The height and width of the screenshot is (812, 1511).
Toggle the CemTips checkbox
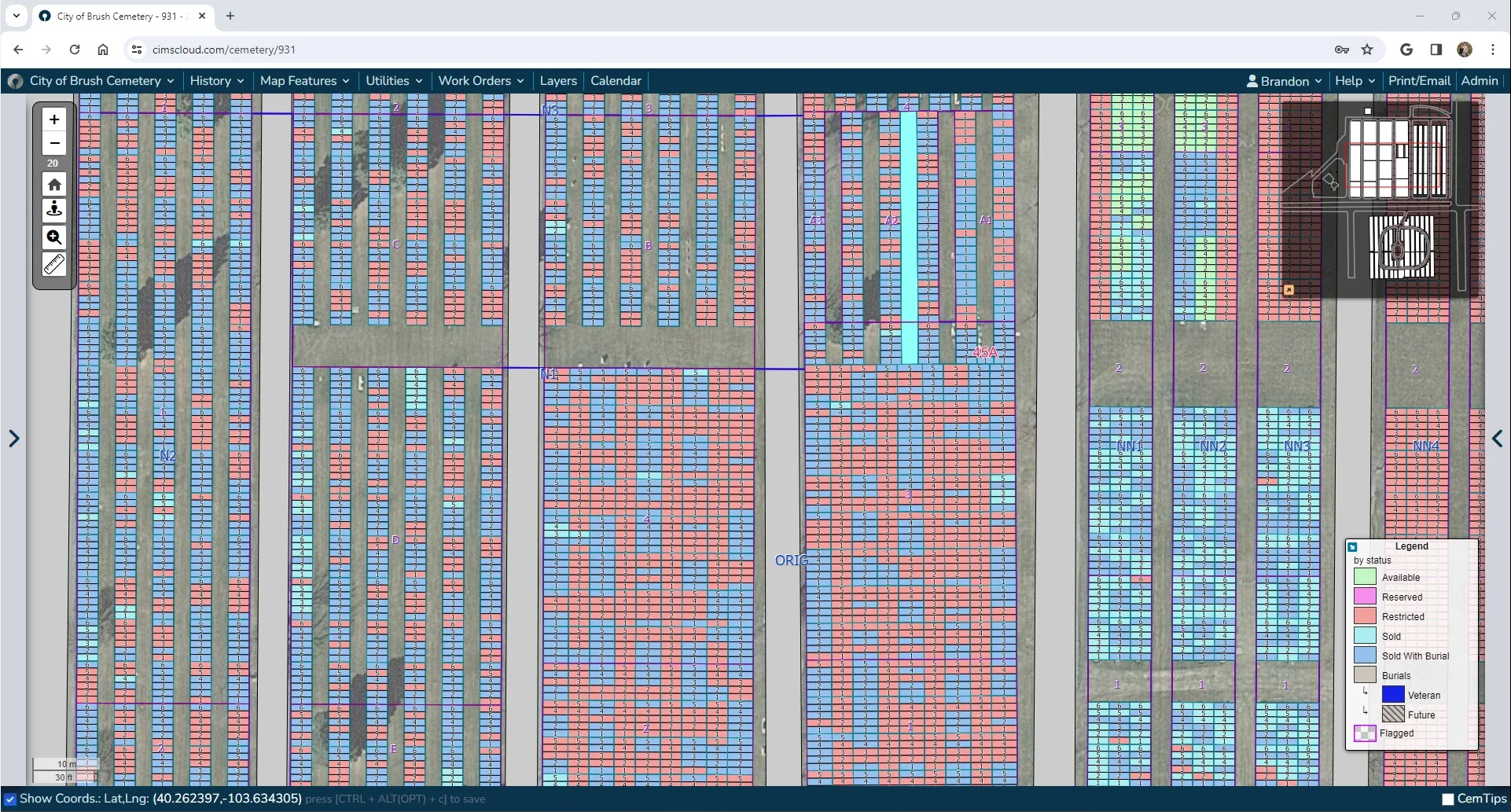point(1448,799)
